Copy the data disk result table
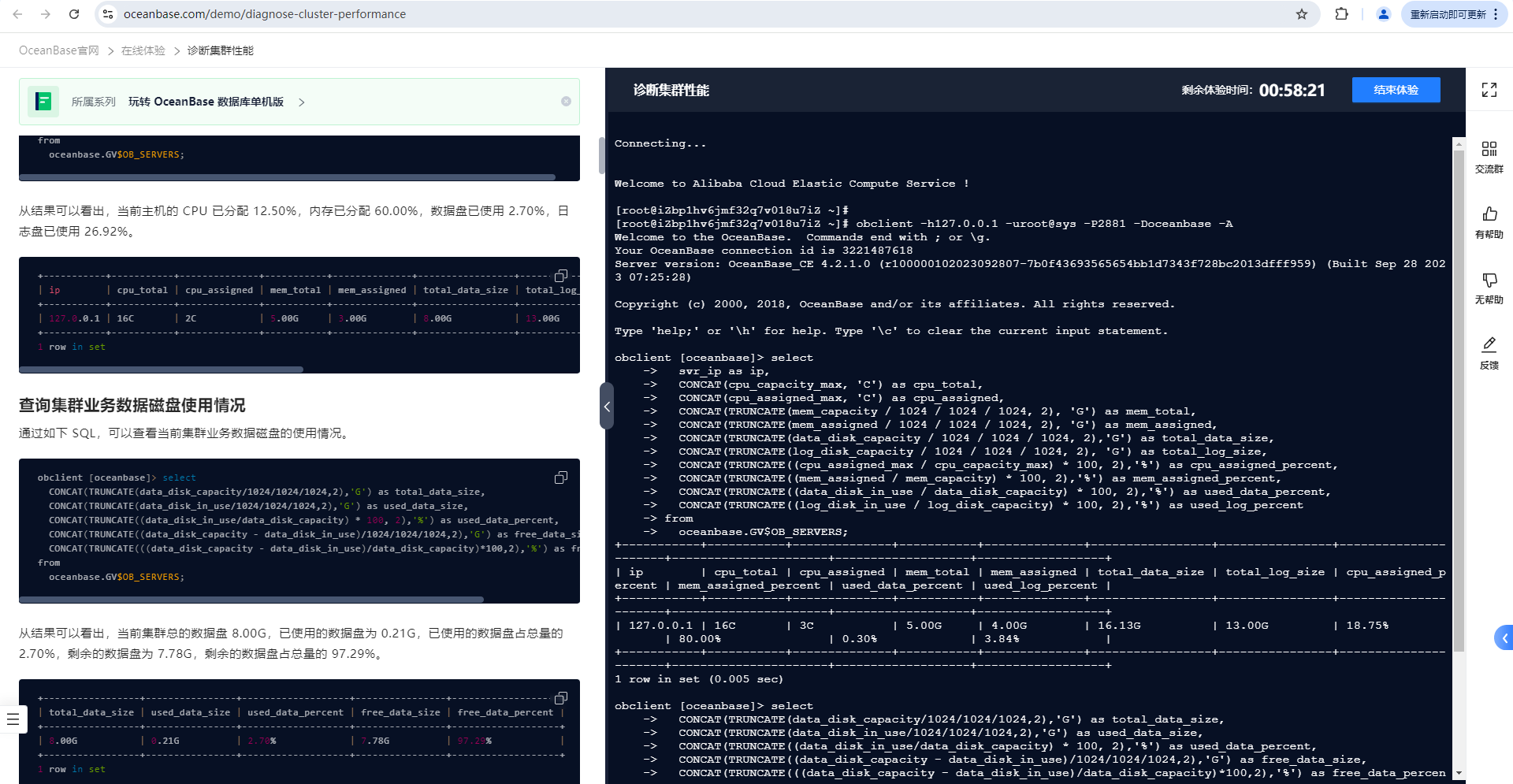The image size is (1513, 784). pos(561,698)
